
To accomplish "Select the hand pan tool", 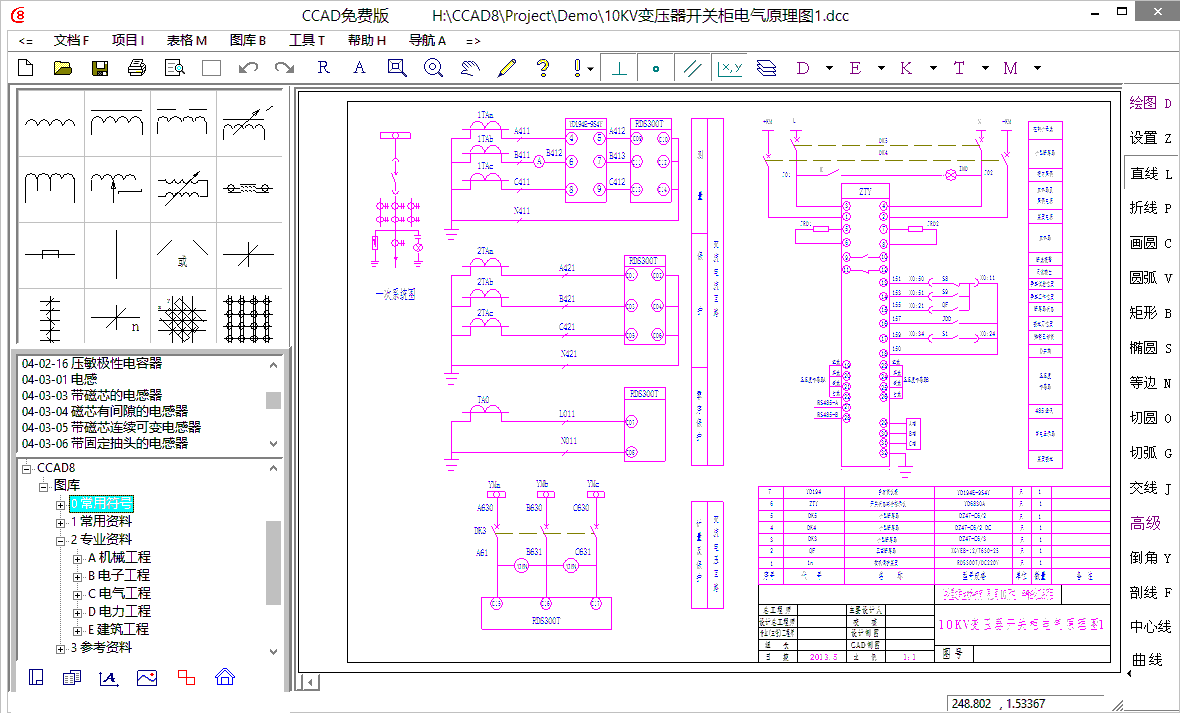I will coord(470,68).
